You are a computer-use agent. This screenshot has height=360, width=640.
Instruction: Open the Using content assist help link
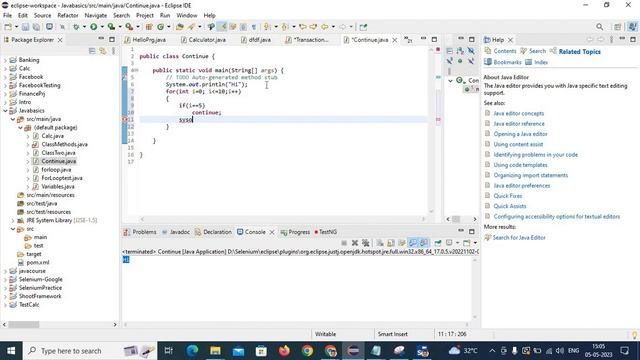[518, 144]
